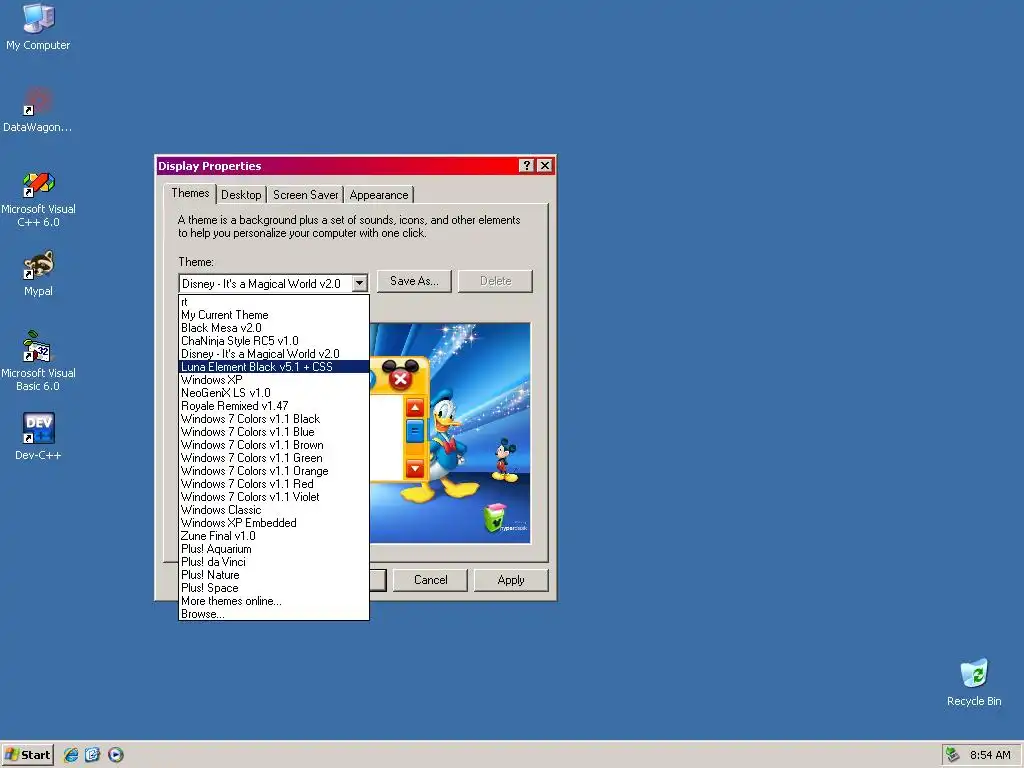This screenshot has height=768, width=1024.
Task: Click the 8:54 AM taskbar clock
Action: 990,755
